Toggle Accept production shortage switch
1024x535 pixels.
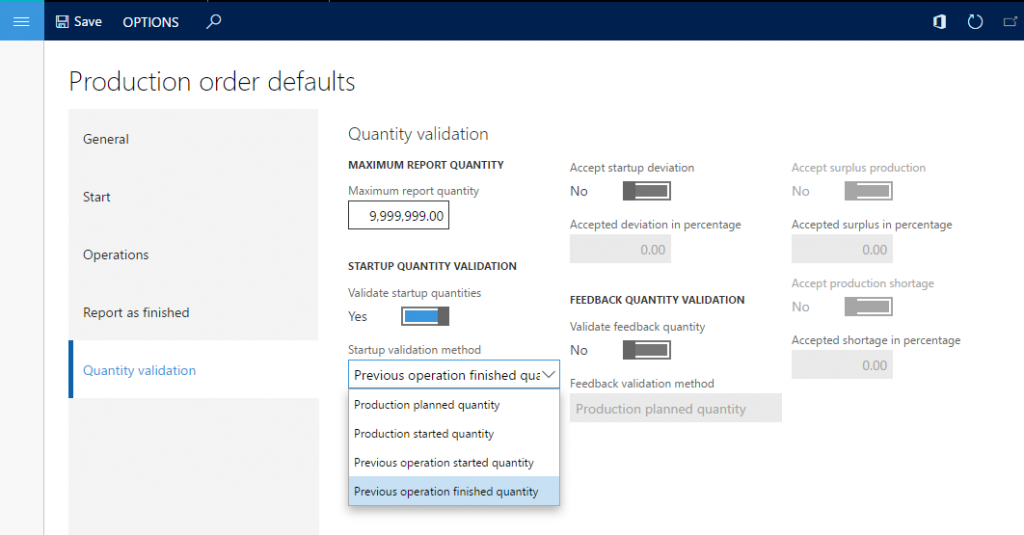tap(868, 306)
